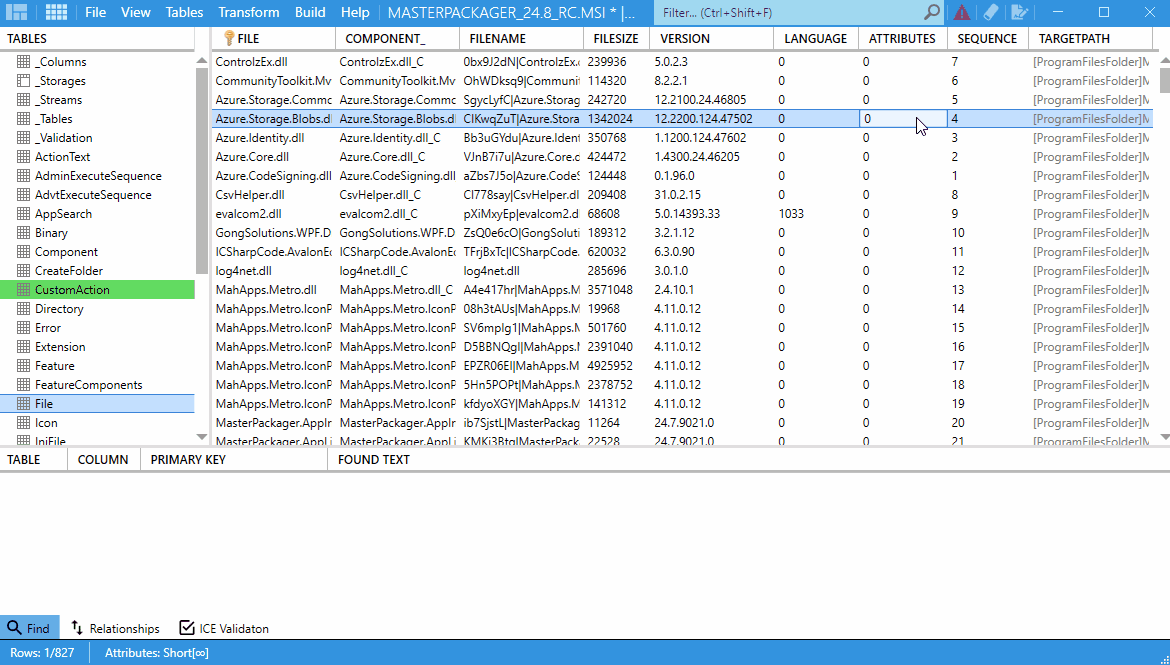Click the FOUND TEXT column header
The height and width of the screenshot is (665, 1170).
[x=373, y=460]
